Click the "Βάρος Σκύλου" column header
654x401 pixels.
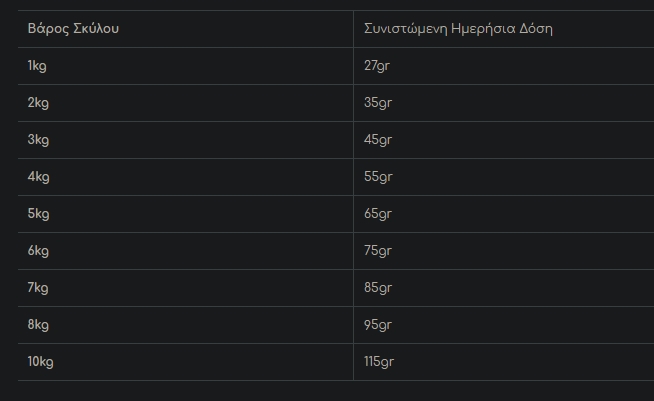[73, 28]
